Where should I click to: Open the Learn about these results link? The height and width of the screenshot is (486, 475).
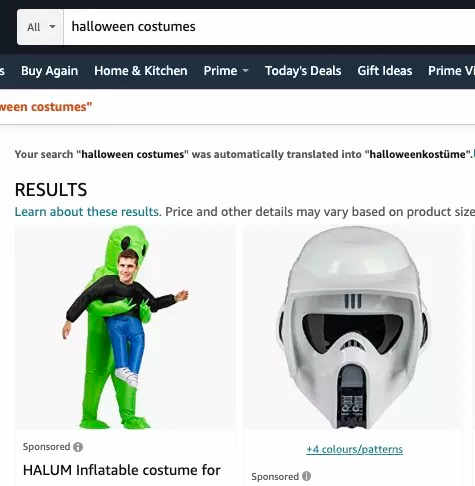(x=87, y=212)
